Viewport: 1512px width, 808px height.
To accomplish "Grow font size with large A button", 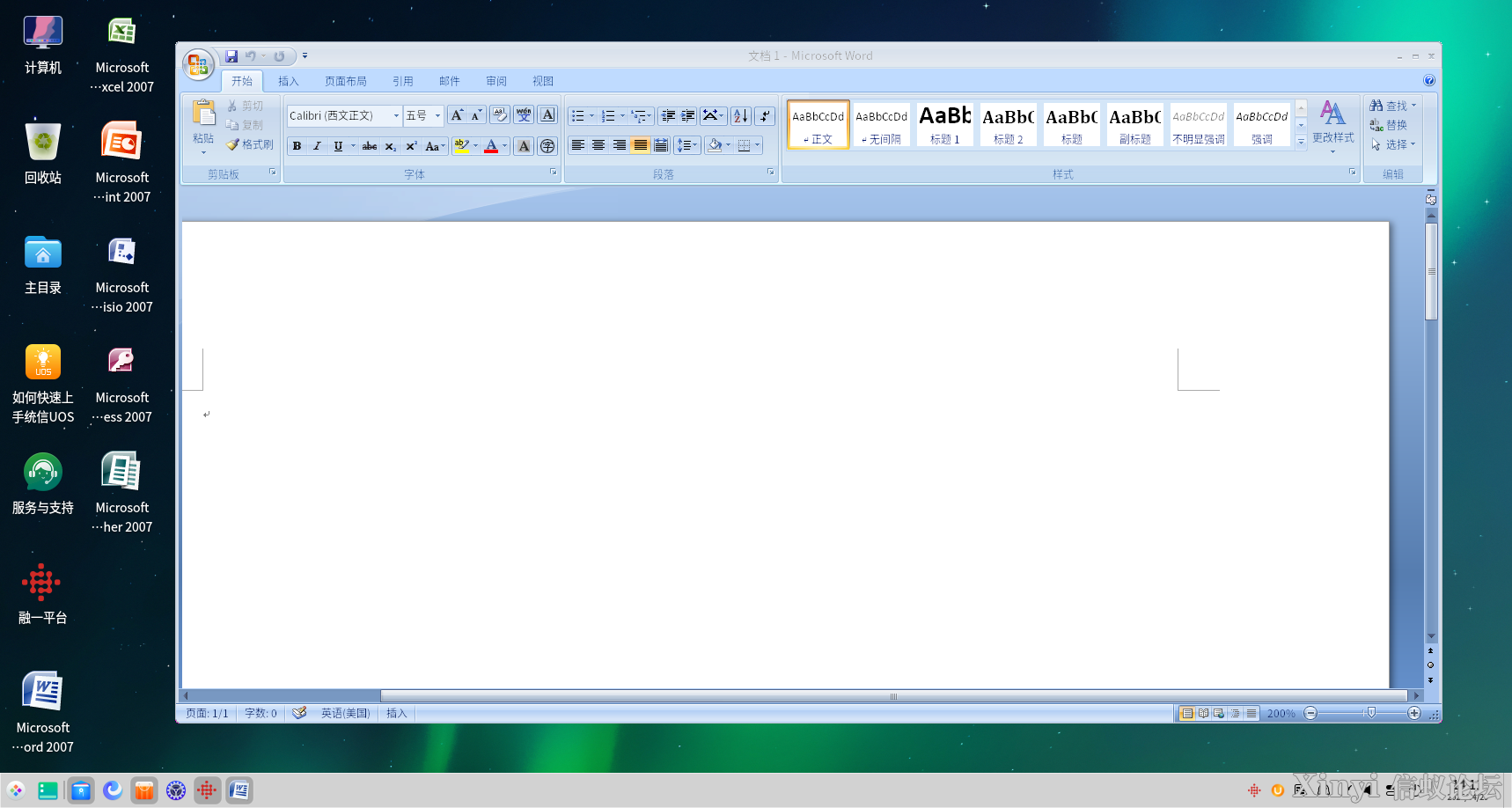I will tap(457, 115).
